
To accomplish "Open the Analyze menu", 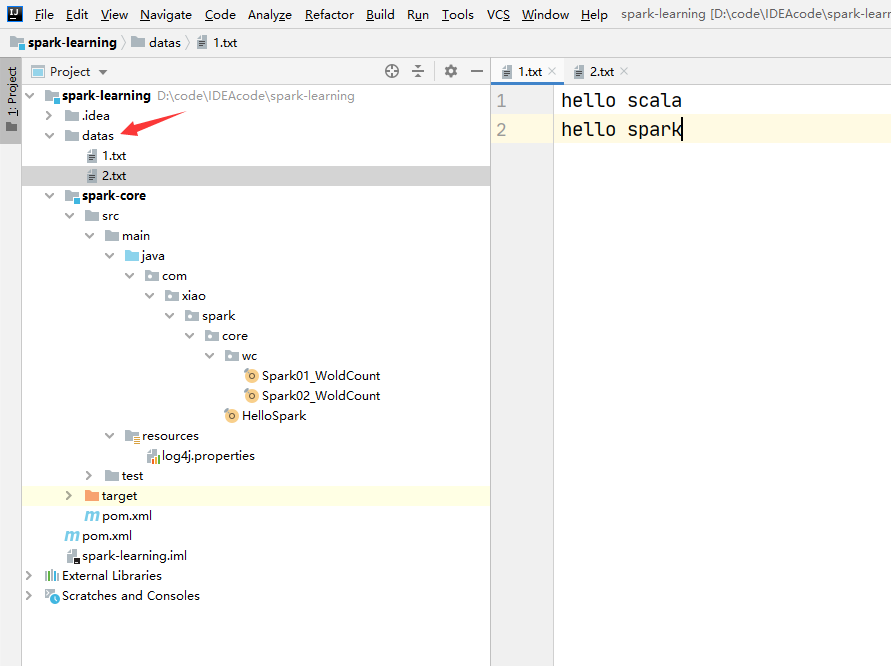I will (269, 14).
